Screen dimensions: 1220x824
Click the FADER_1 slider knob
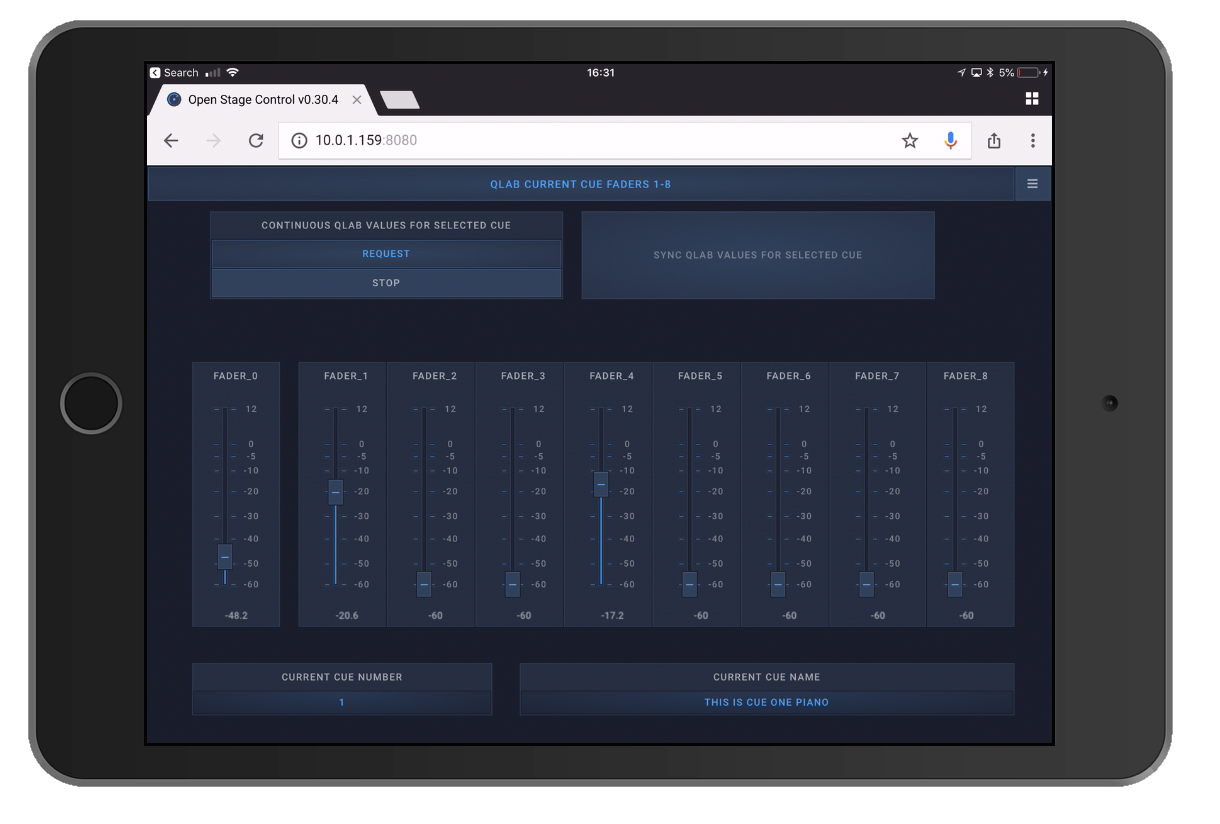coord(336,491)
